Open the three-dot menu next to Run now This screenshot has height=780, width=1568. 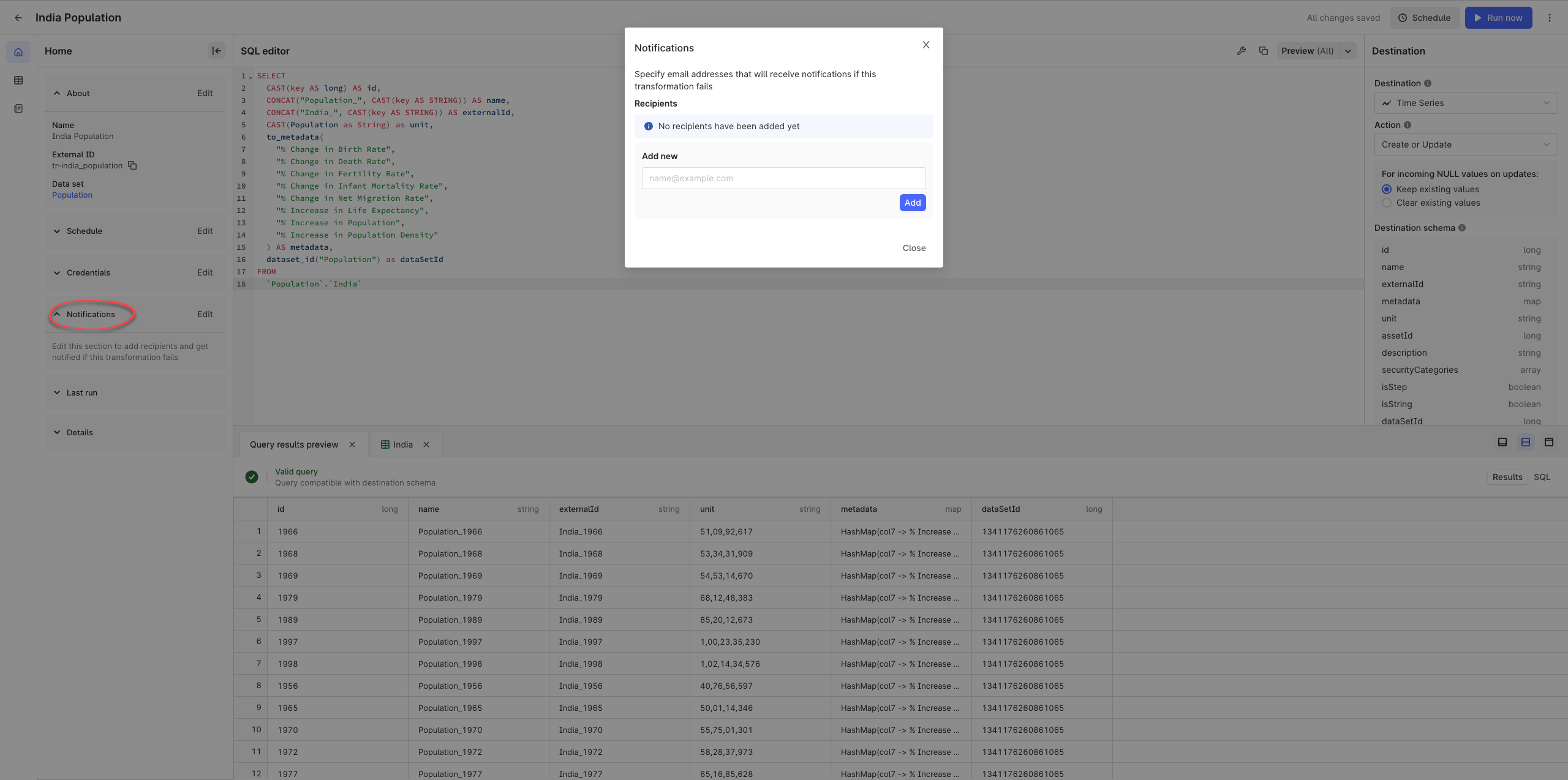[x=1550, y=17]
